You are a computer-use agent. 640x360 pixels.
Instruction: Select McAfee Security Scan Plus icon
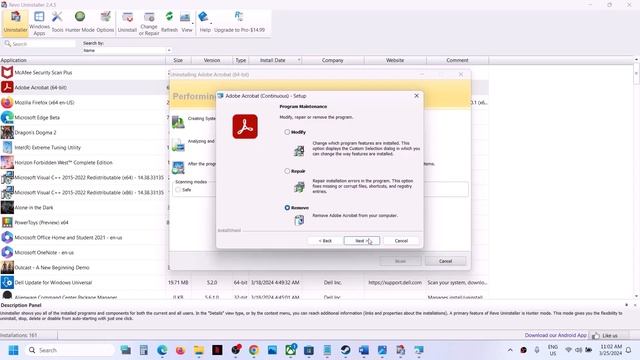tap(7, 73)
